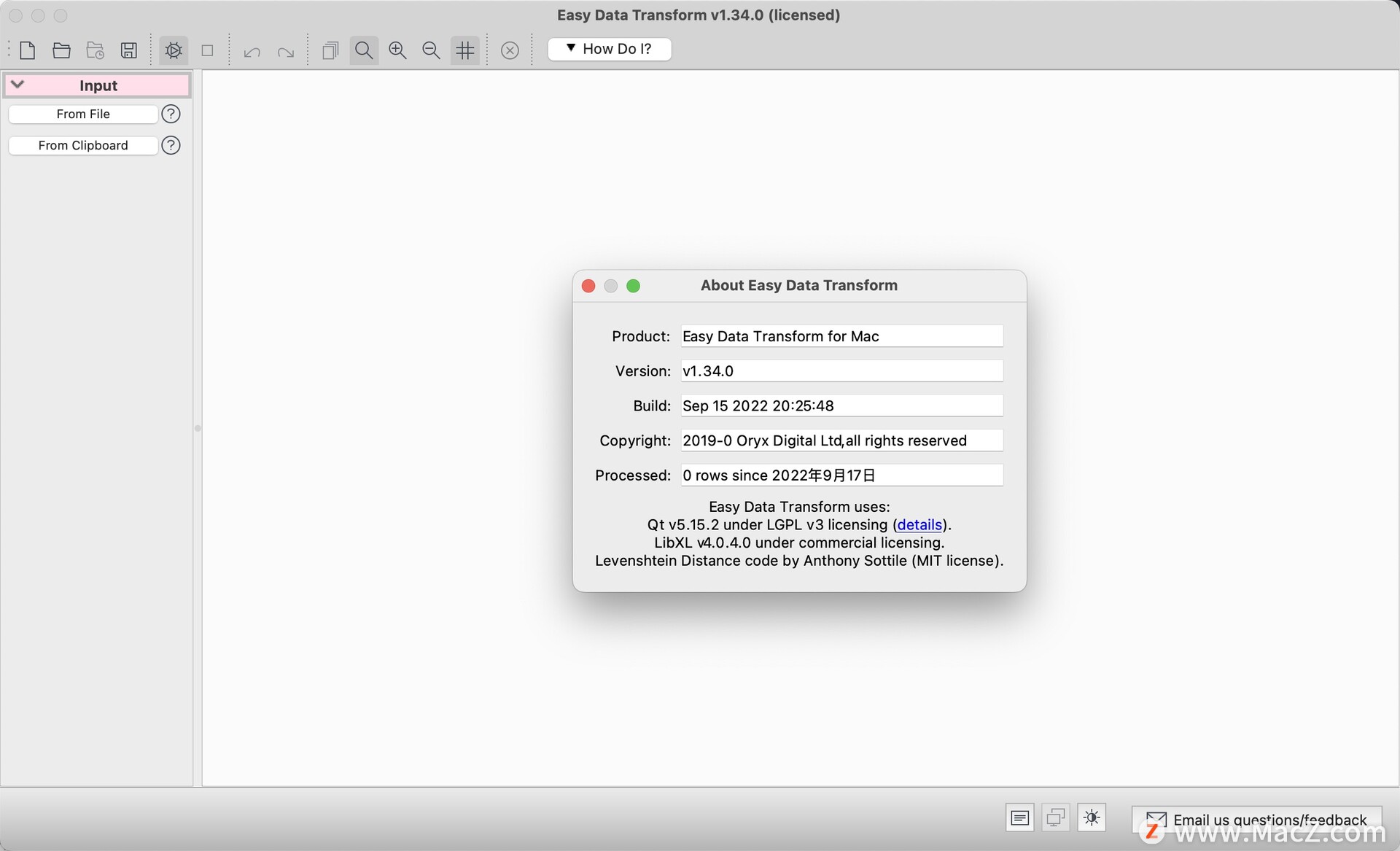The image size is (1400, 851).
Task: Open the Qt licensing details link
Action: click(x=919, y=524)
